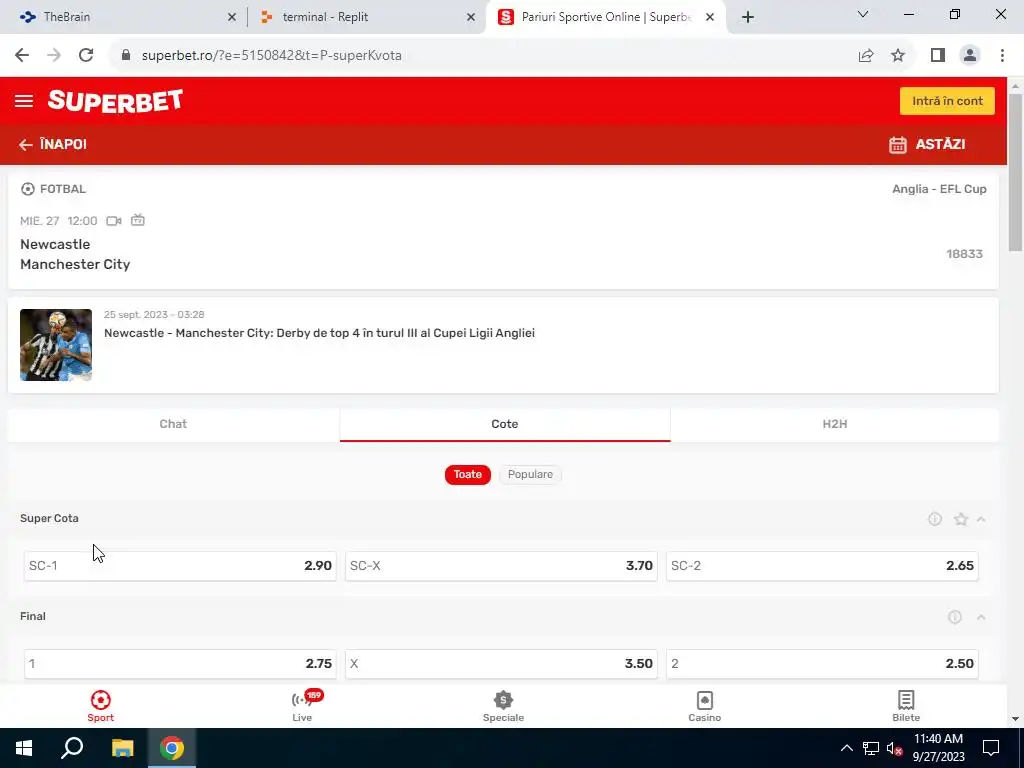The image size is (1024, 768).
Task: Open Bilete in the bottom navigation
Action: point(906,706)
